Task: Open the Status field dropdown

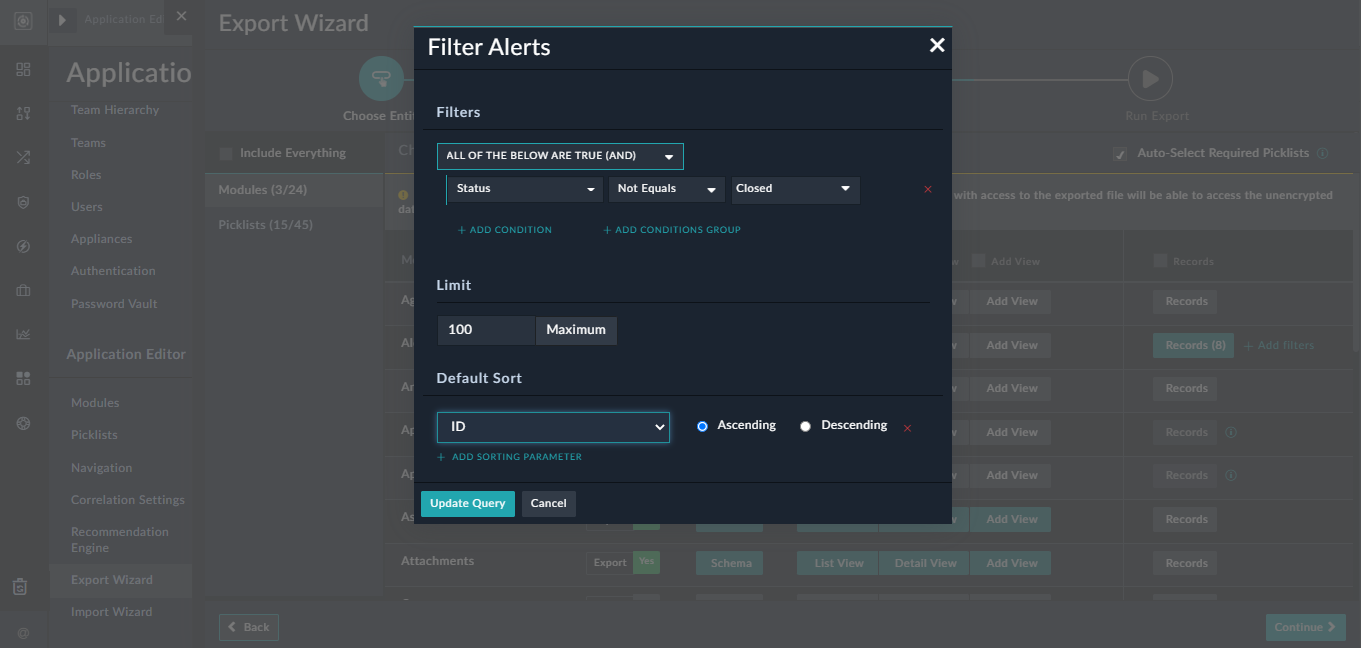Action: coord(523,189)
